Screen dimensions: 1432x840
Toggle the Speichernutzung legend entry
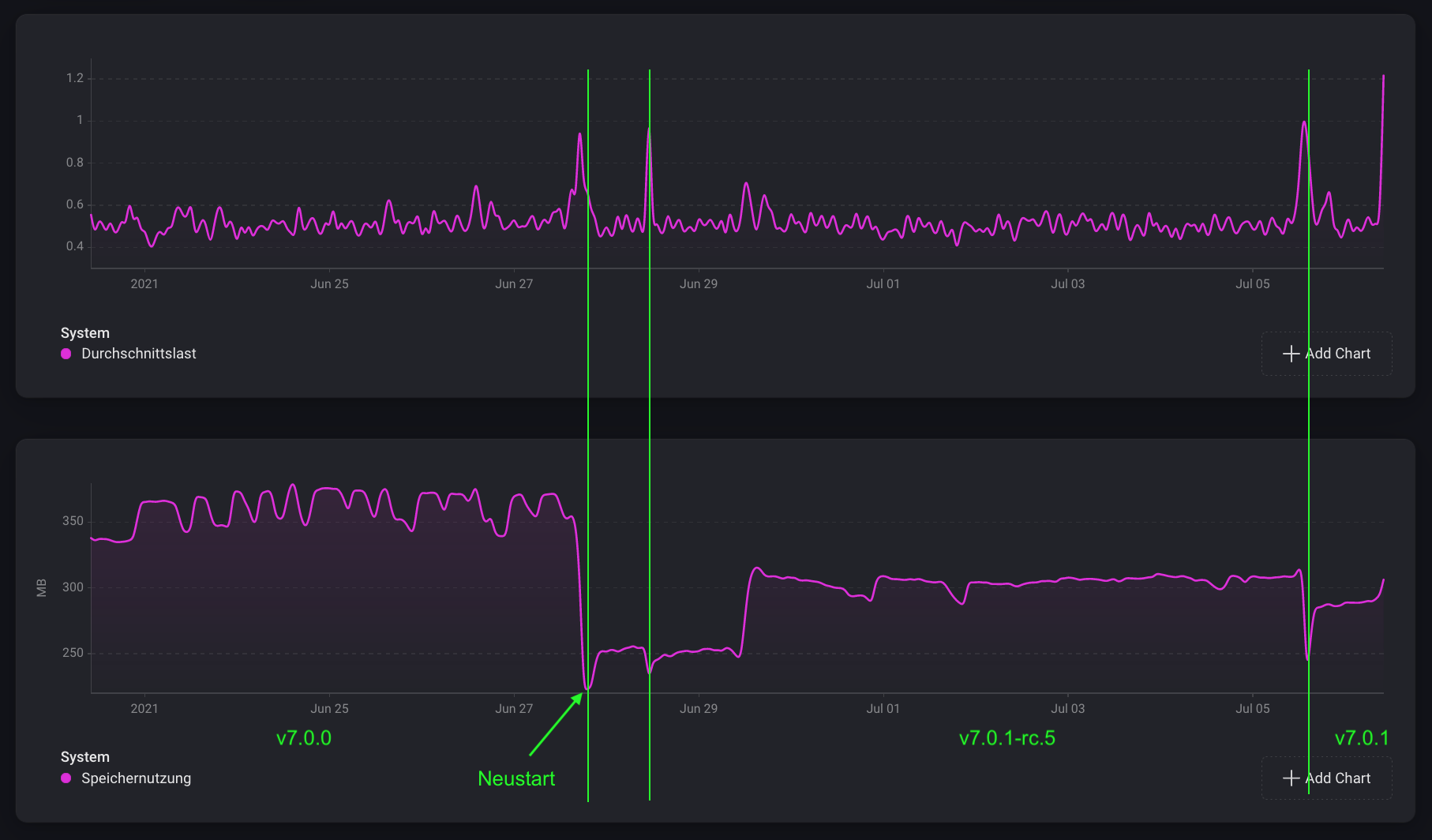point(126,778)
